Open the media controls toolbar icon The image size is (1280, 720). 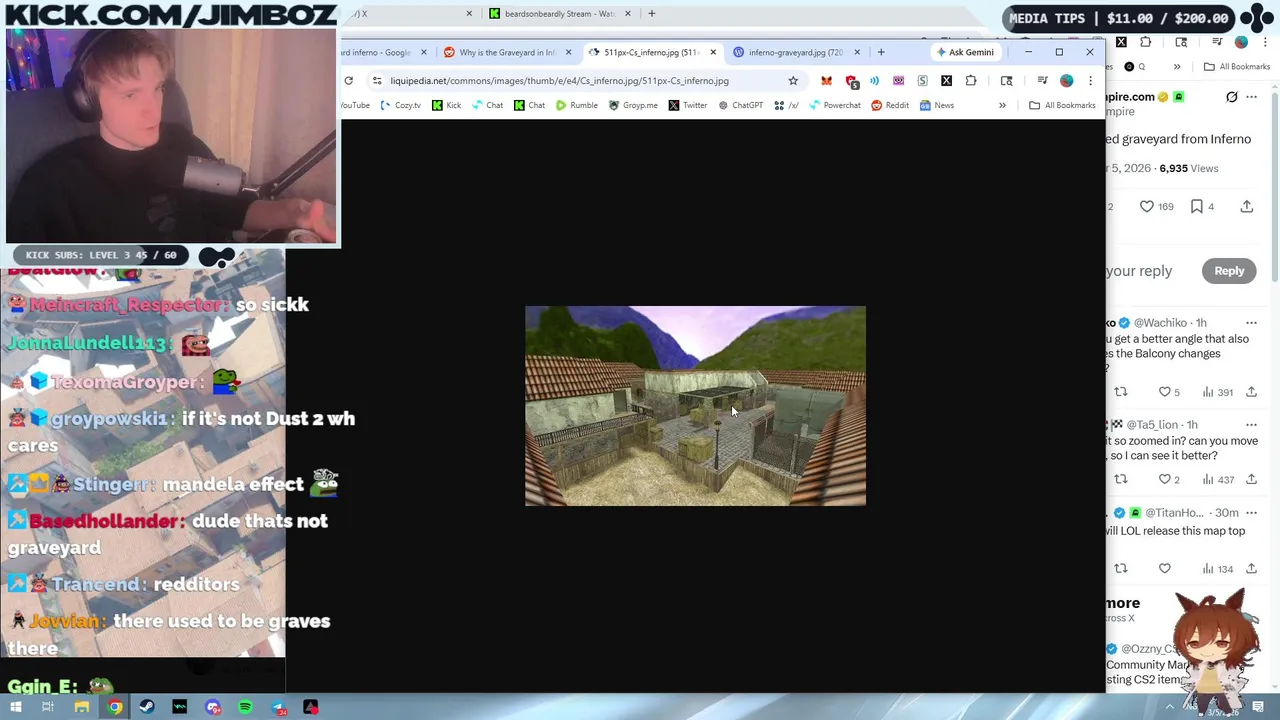point(1042,80)
